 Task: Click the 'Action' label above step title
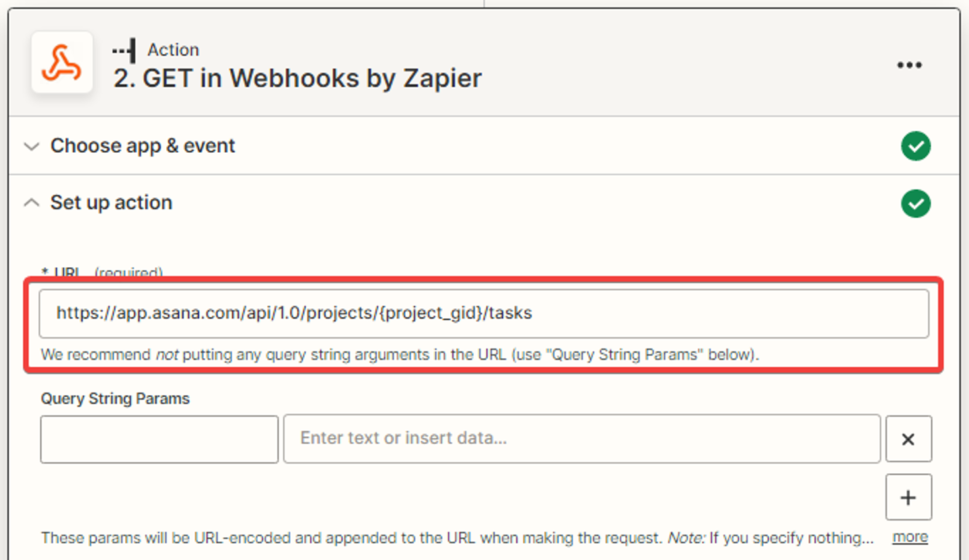coord(173,50)
